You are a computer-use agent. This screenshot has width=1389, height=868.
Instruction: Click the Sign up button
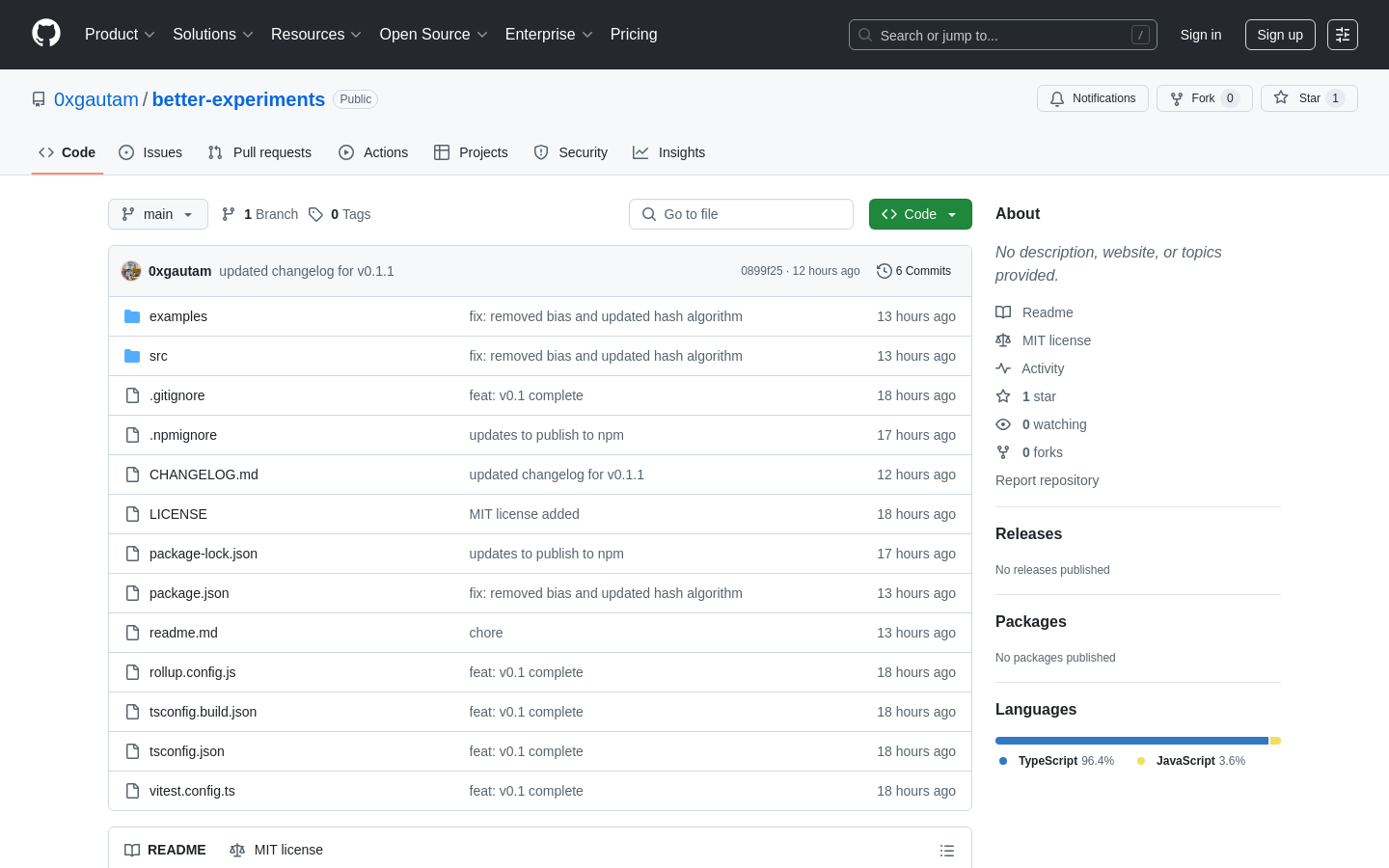[1280, 35]
